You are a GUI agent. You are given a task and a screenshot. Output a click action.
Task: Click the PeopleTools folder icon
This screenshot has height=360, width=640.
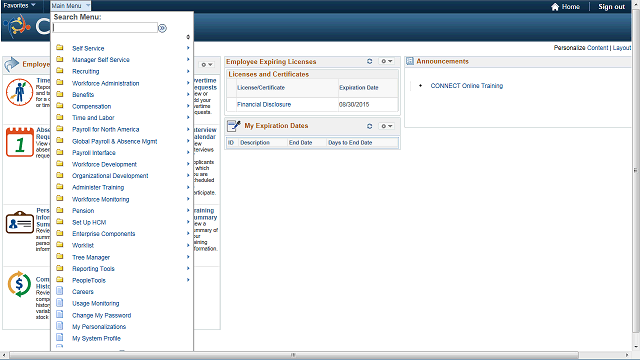[x=60, y=280]
